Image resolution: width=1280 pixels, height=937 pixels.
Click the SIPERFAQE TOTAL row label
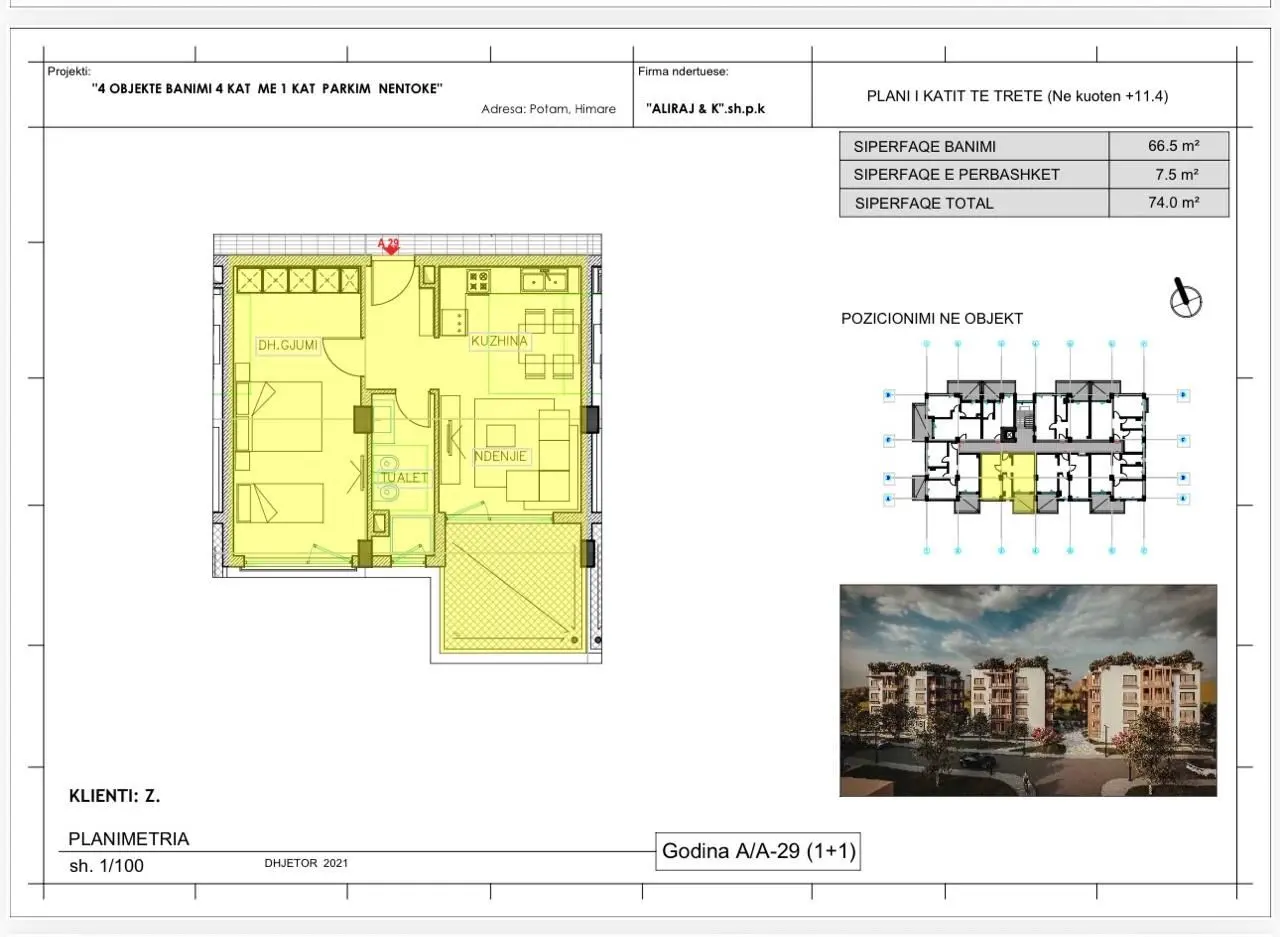[x=924, y=203]
